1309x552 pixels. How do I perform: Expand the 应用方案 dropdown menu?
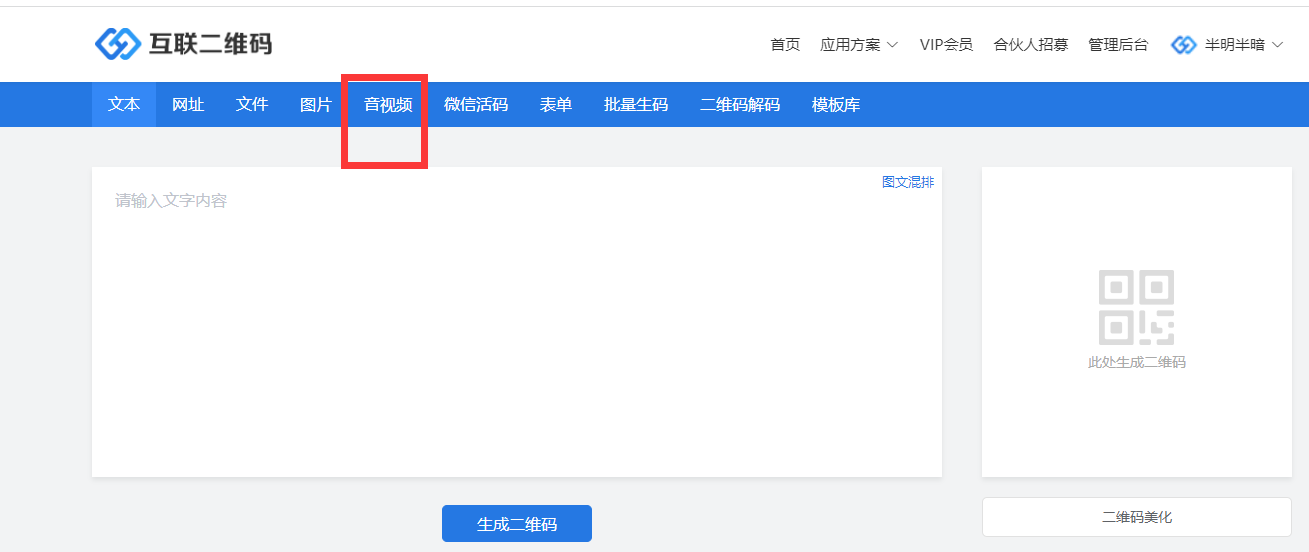(858, 45)
